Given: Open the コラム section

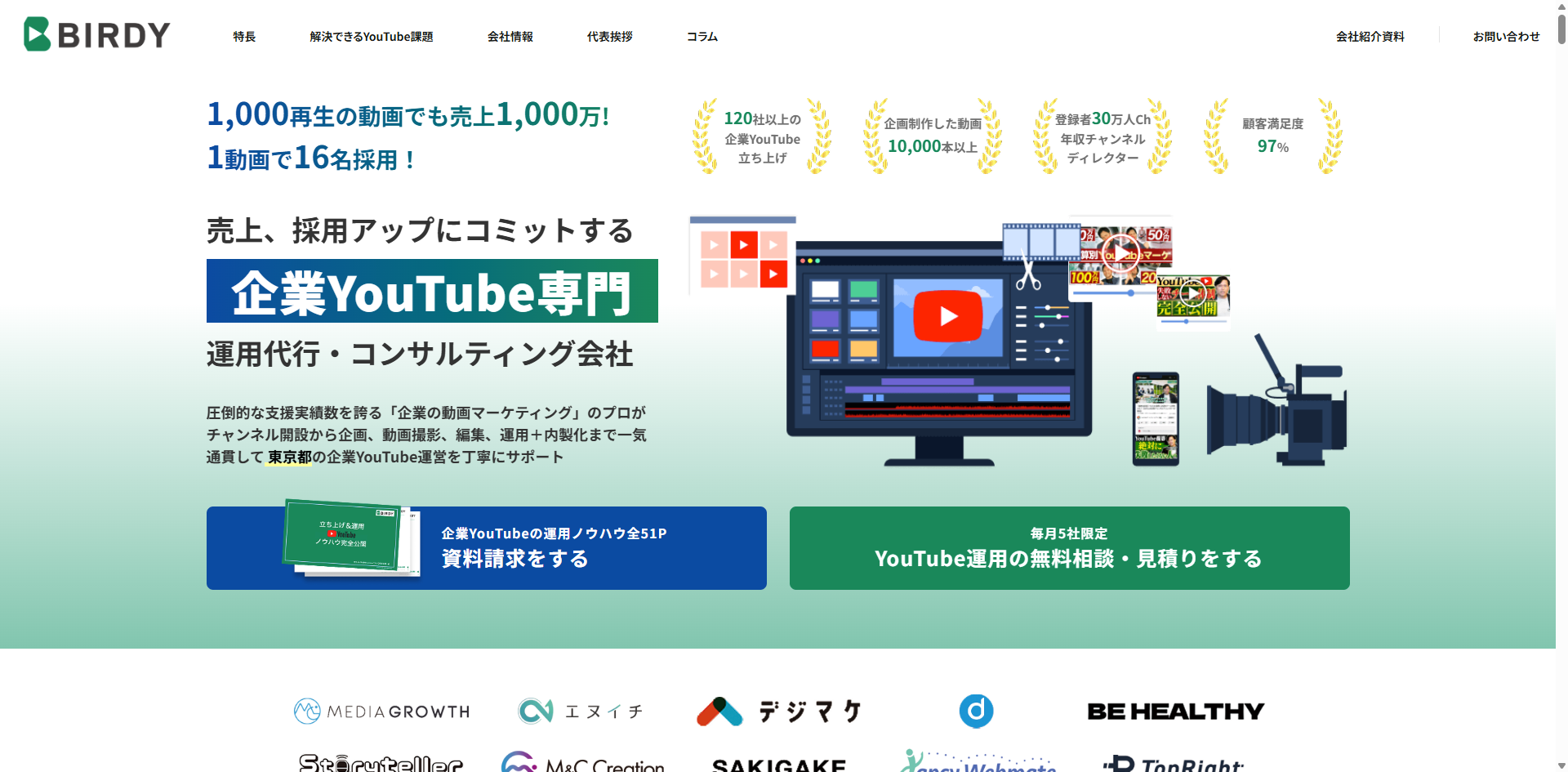Looking at the screenshot, I should pyautogui.click(x=702, y=37).
